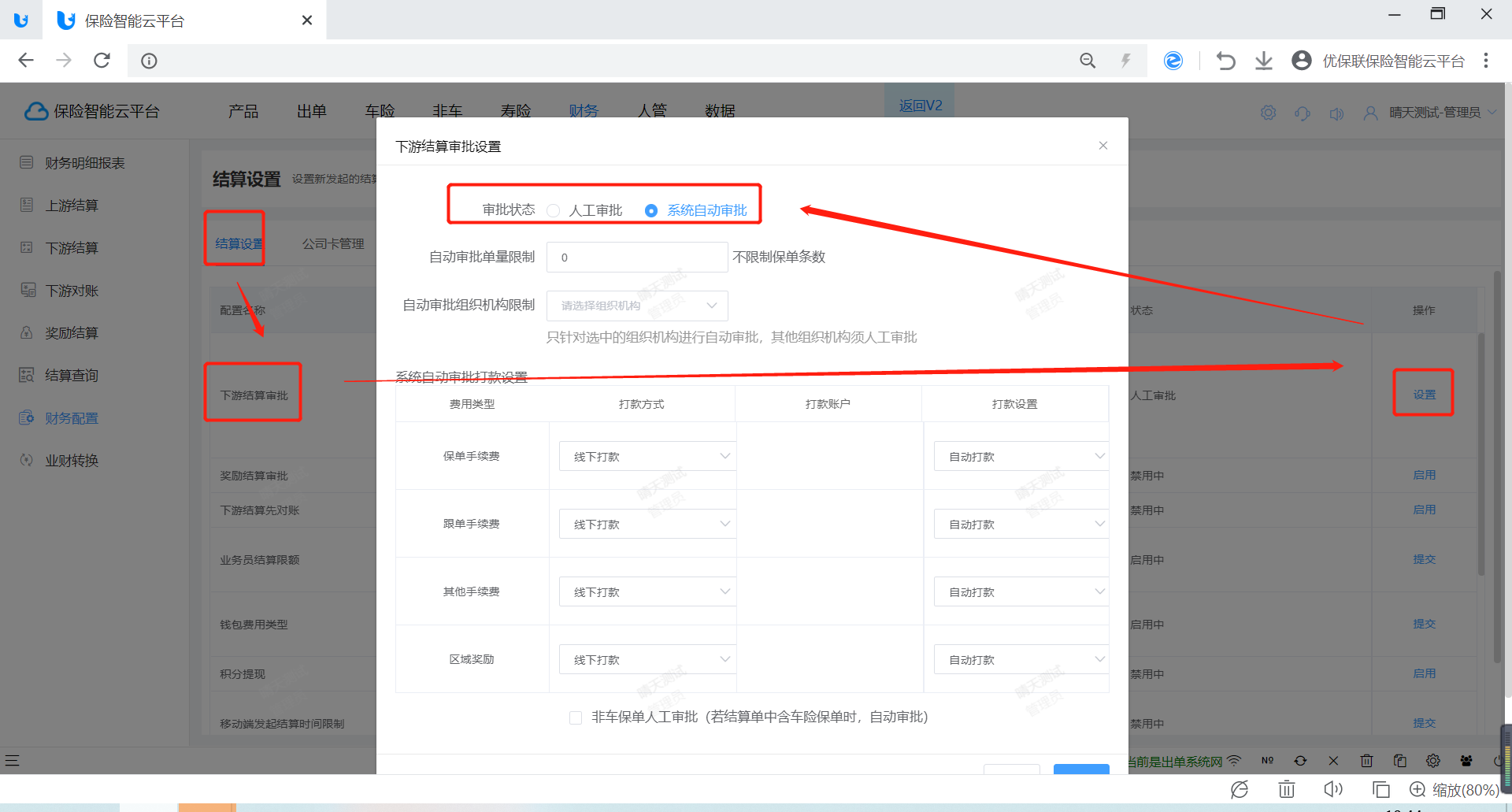
Task: Open 跟单手续费 打款设置 dropdown
Action: 1021,524
